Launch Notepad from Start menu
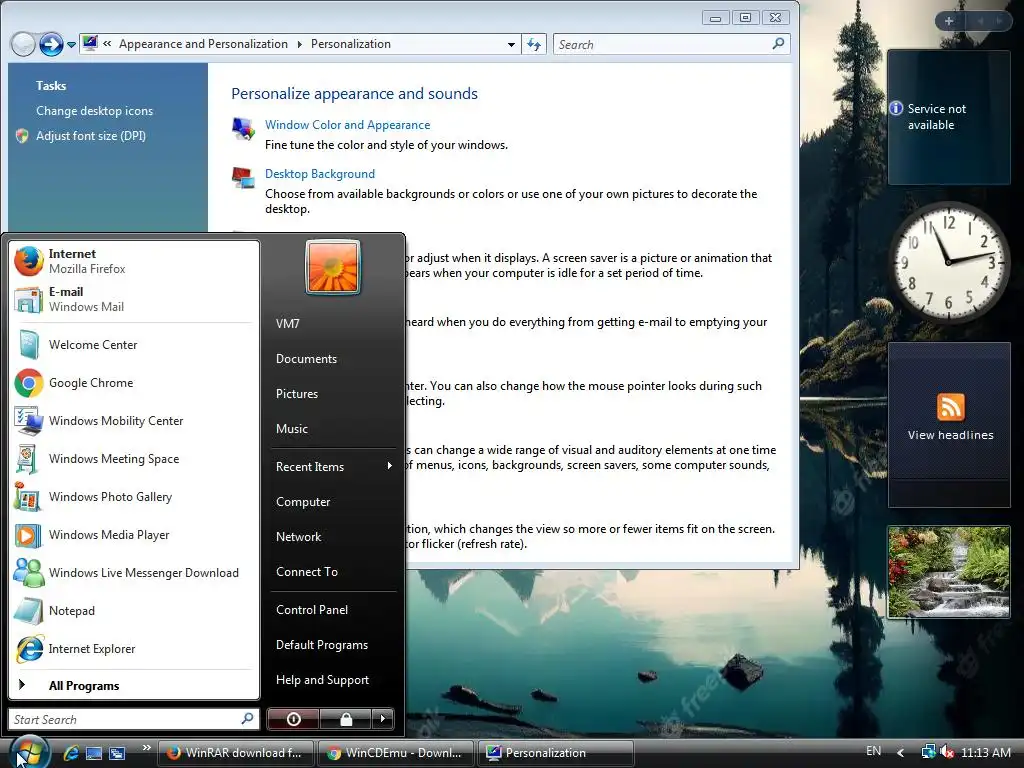1024x768 pixels. tap(134, 611)
